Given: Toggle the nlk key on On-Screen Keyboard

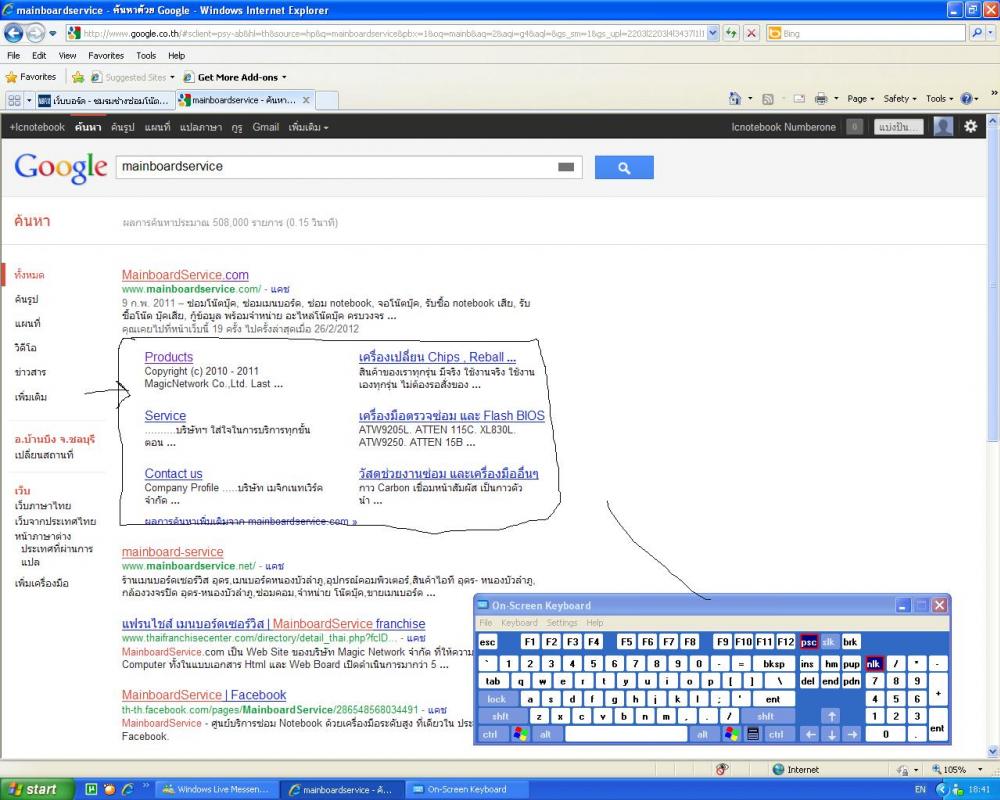Looking at the screenshot, I should point(873,663).
